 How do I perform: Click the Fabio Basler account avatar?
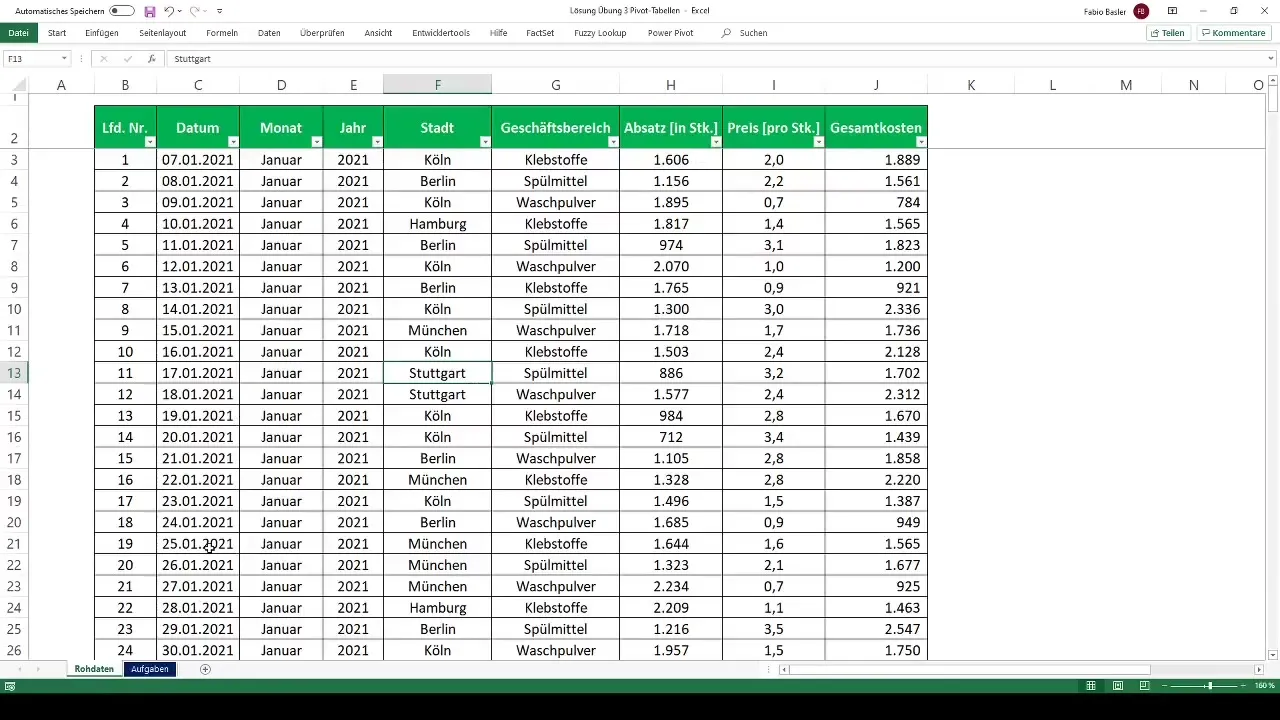[1141, 11]
